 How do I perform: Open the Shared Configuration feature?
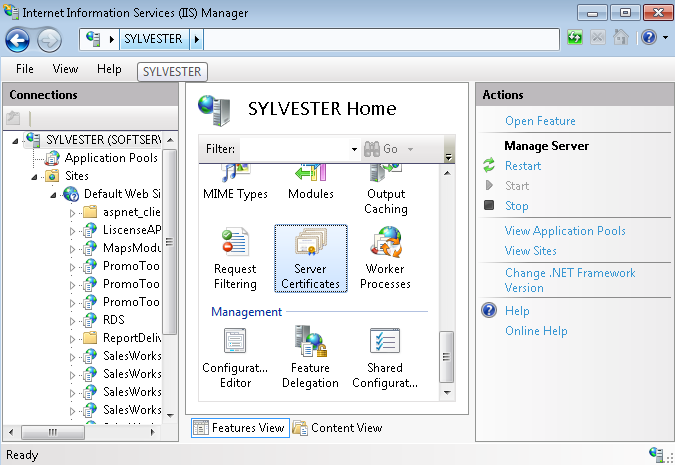385,358
